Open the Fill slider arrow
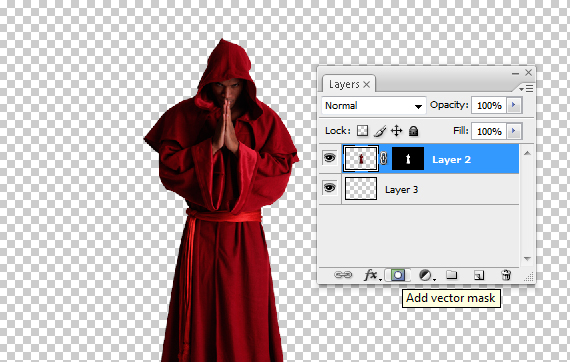The height and width of the screenshot is (362, 570). point(514,131)
